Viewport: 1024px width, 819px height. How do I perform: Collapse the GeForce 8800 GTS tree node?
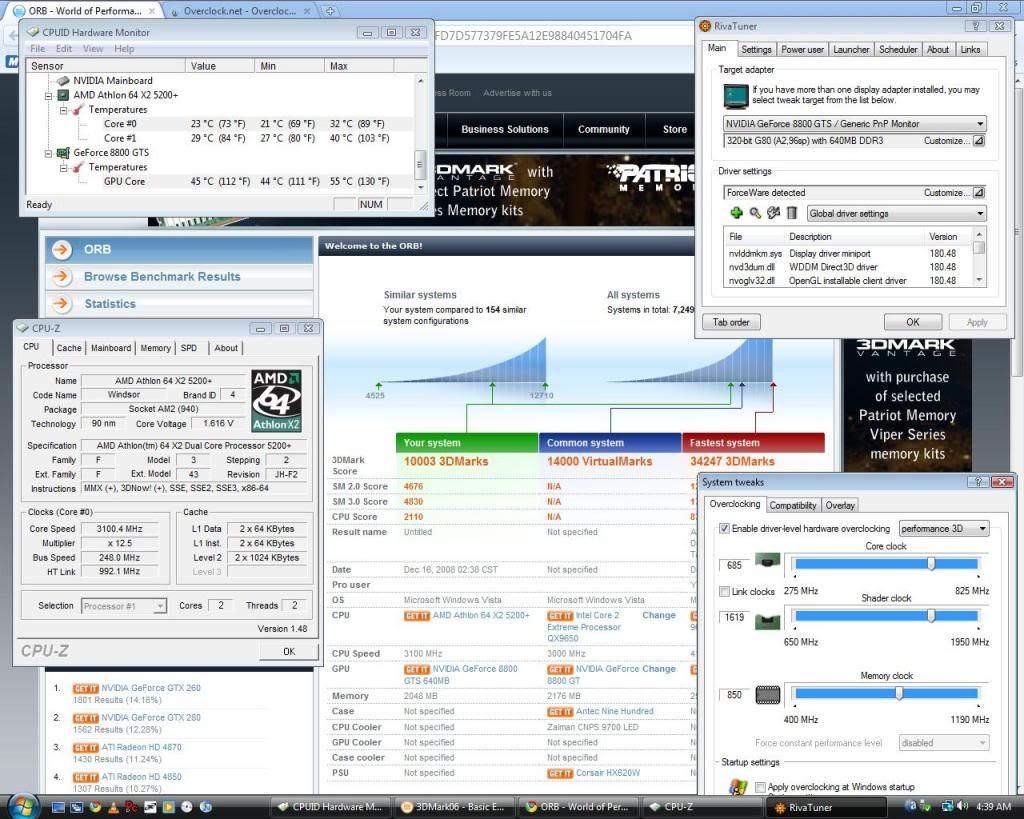48,153
